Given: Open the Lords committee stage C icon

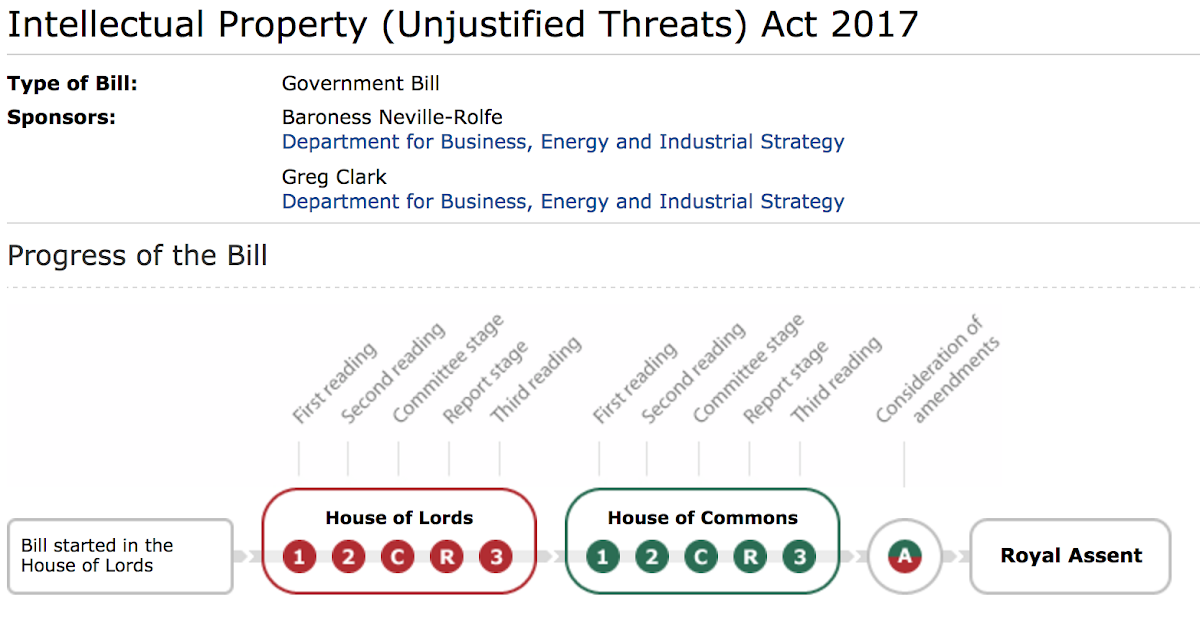Looking at the screenshot, I should (x=397, y=556).
